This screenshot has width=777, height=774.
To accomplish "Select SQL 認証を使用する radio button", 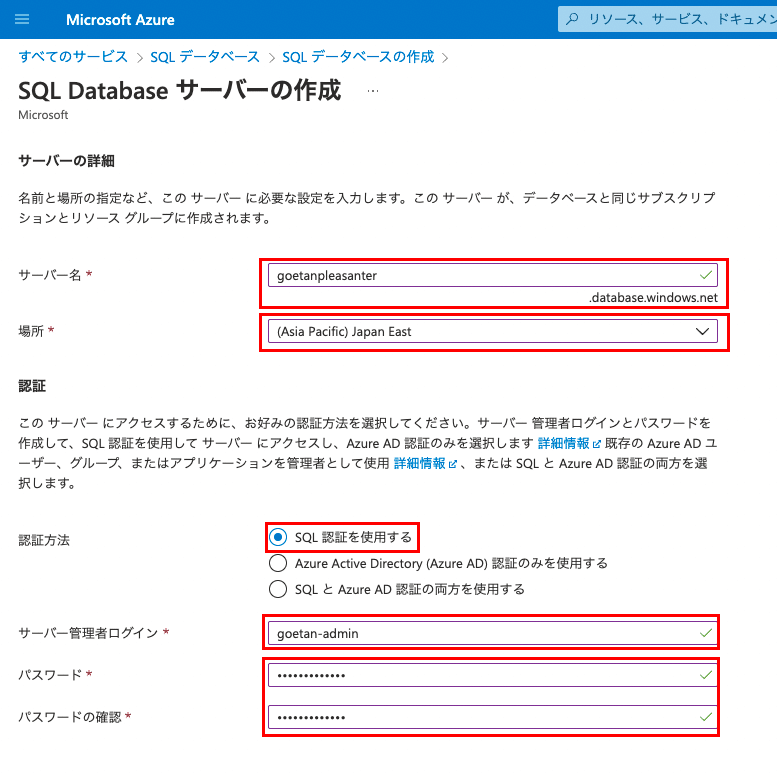I will (x=278, y=537).
